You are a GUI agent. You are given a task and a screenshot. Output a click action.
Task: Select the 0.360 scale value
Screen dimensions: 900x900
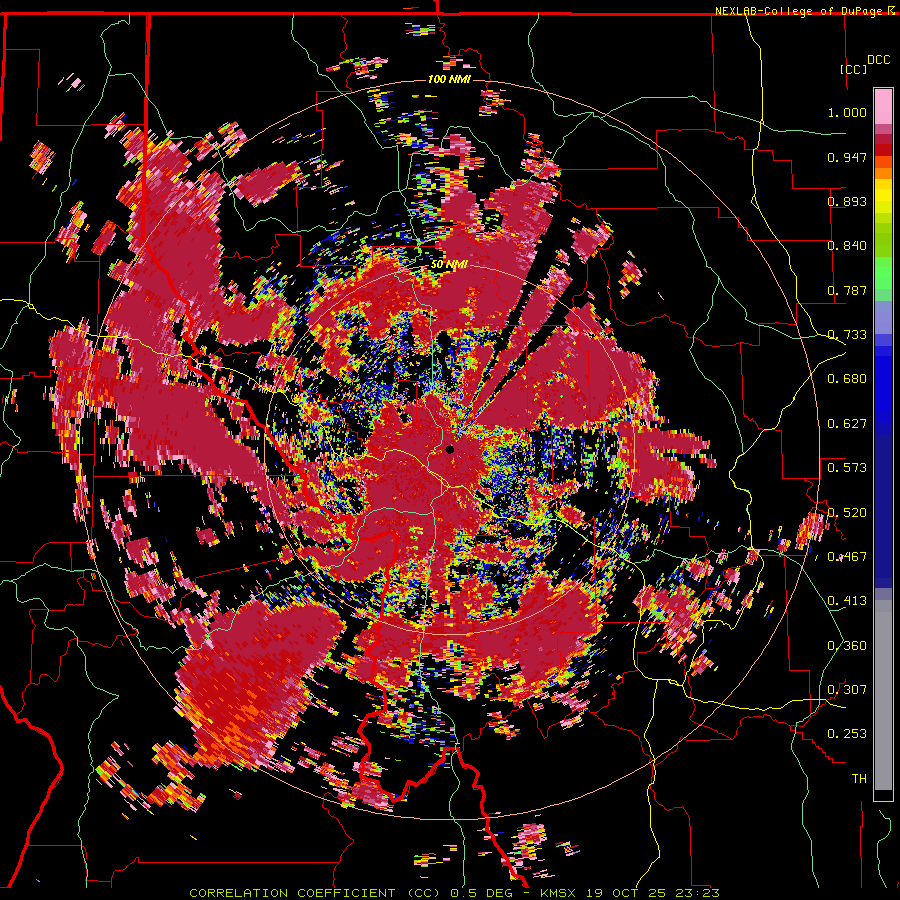(x=847, y=646)
